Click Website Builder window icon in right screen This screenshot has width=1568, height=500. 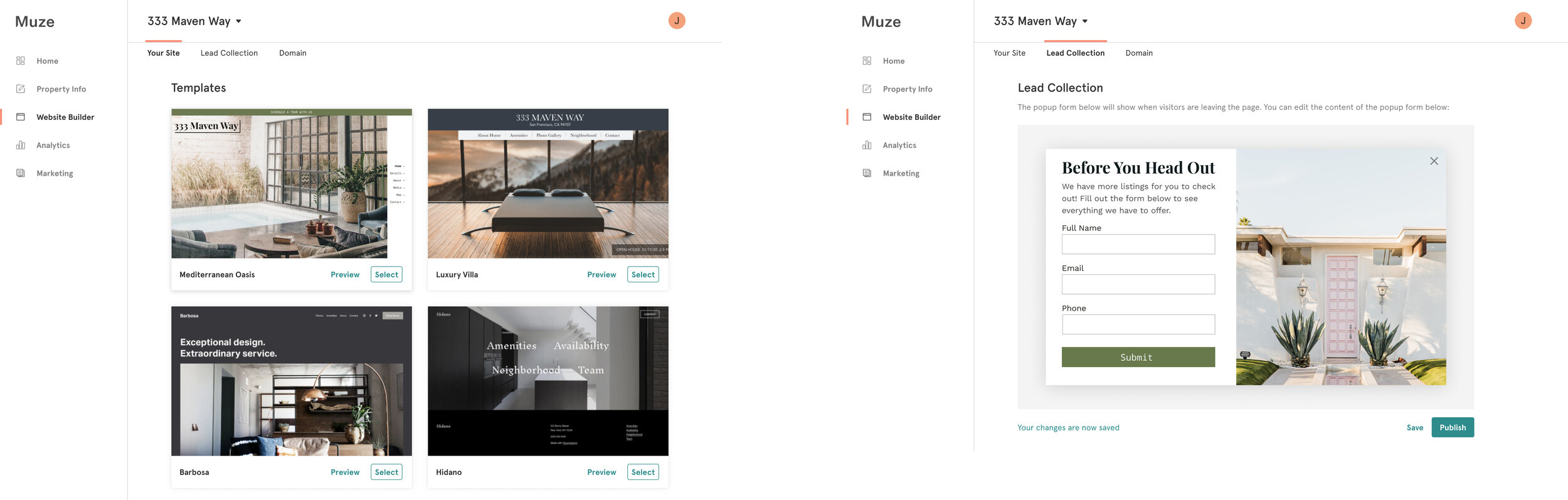tap(867, 117)
